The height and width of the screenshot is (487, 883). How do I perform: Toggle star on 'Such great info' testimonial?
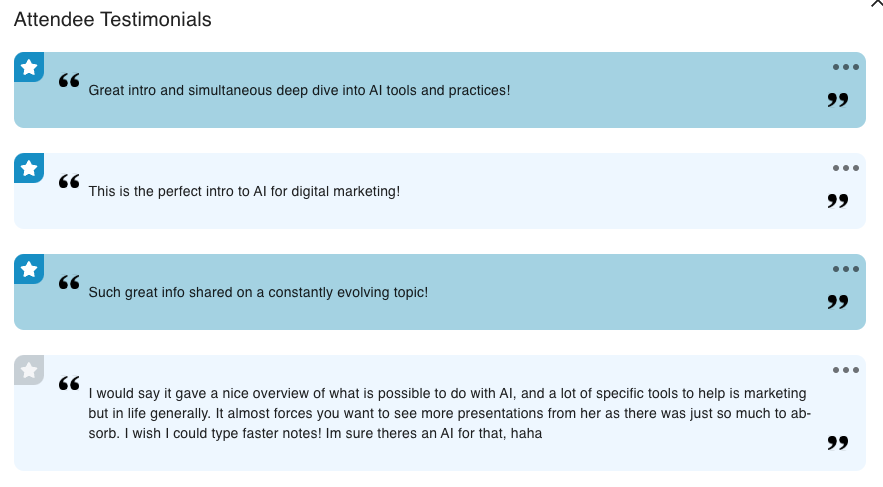coord(29,269)
